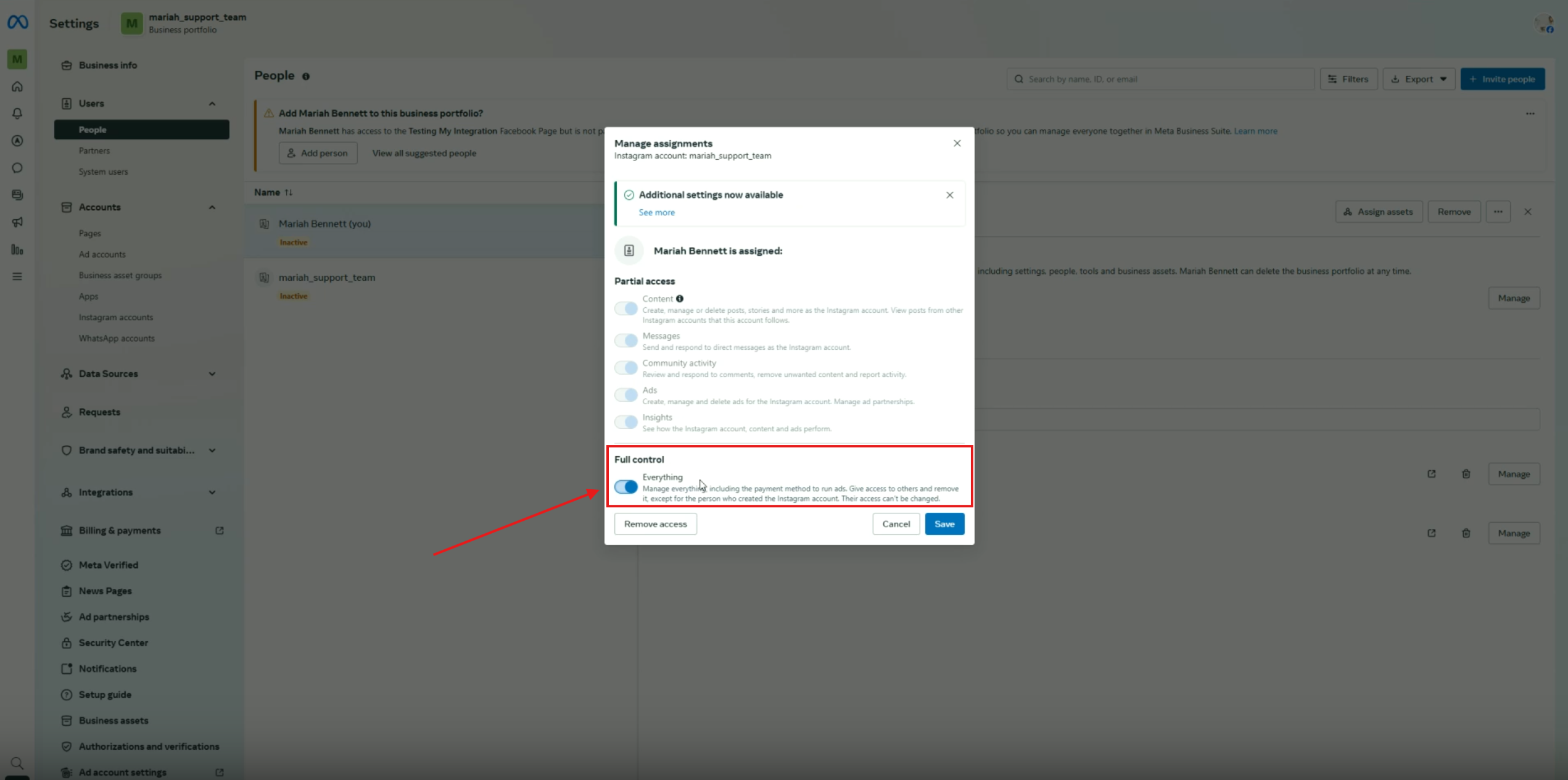Save the assignment changes
Image resolution: width=1568 pixels, height=780 pixels.
(x=944, y=524)
